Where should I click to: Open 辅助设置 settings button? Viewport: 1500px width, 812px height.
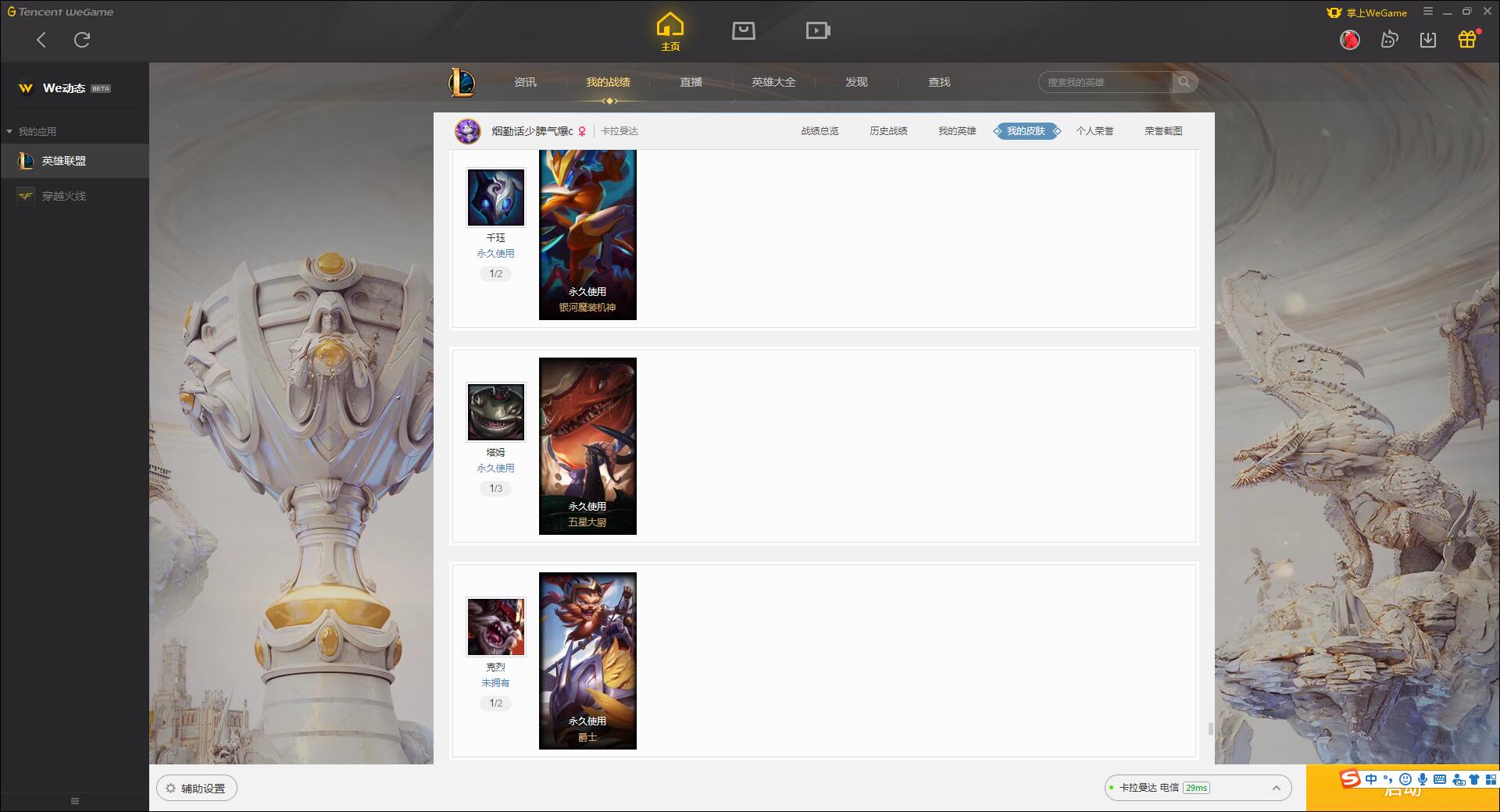point(197,789)
